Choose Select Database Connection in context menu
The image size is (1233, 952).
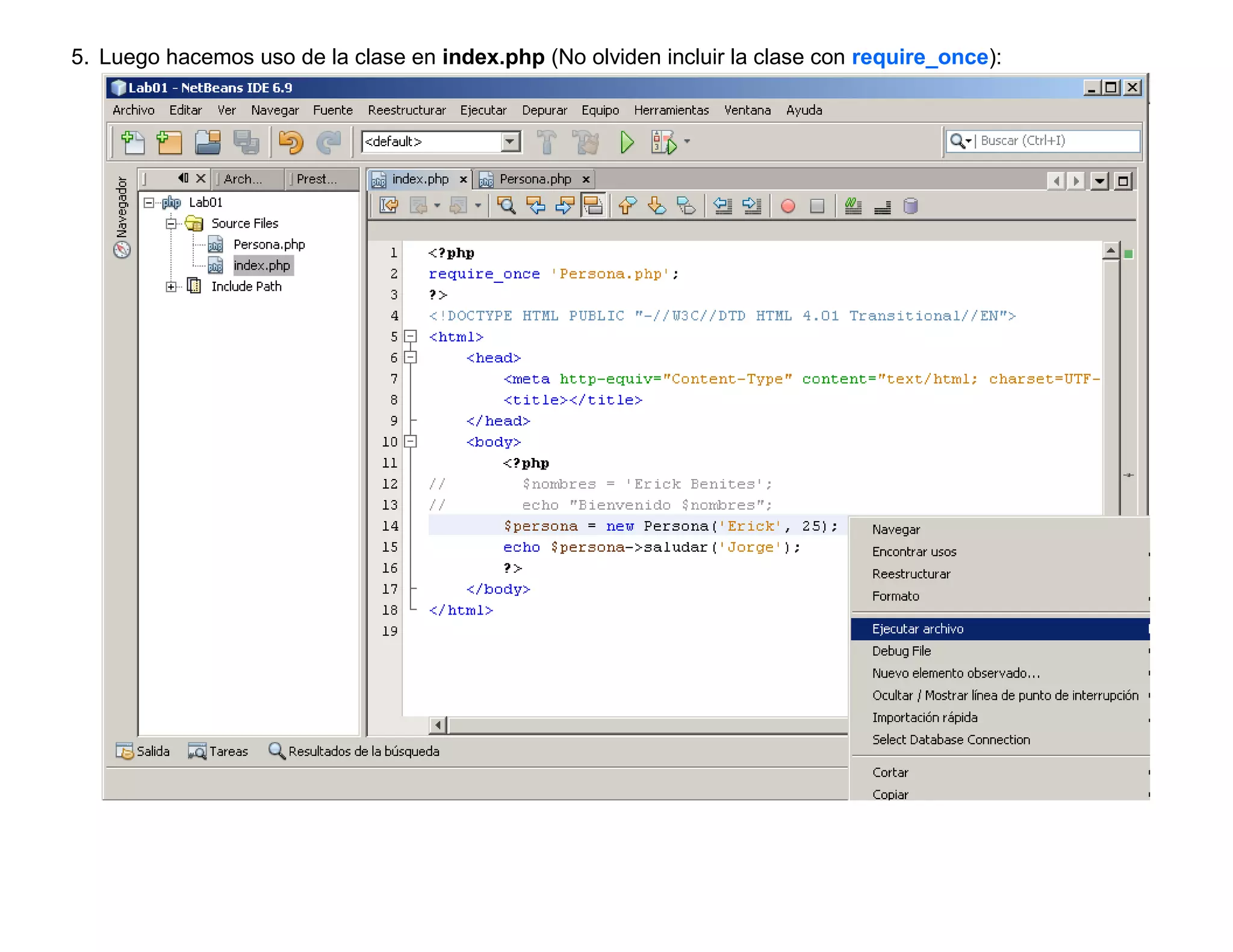1000,740
